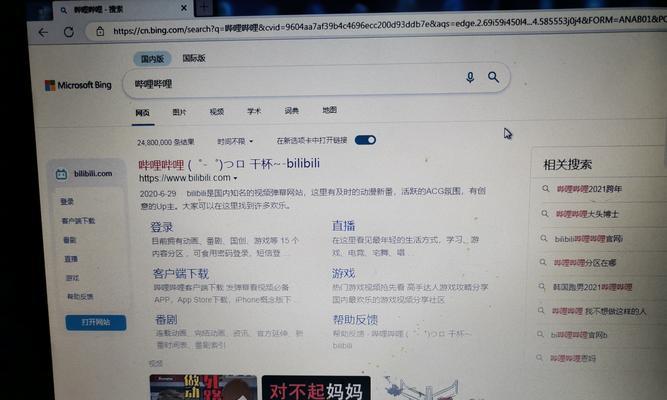This screenshot has width=667, height=400.
Task: Click the Microsoft Bing logo
Action: [78, 85]
